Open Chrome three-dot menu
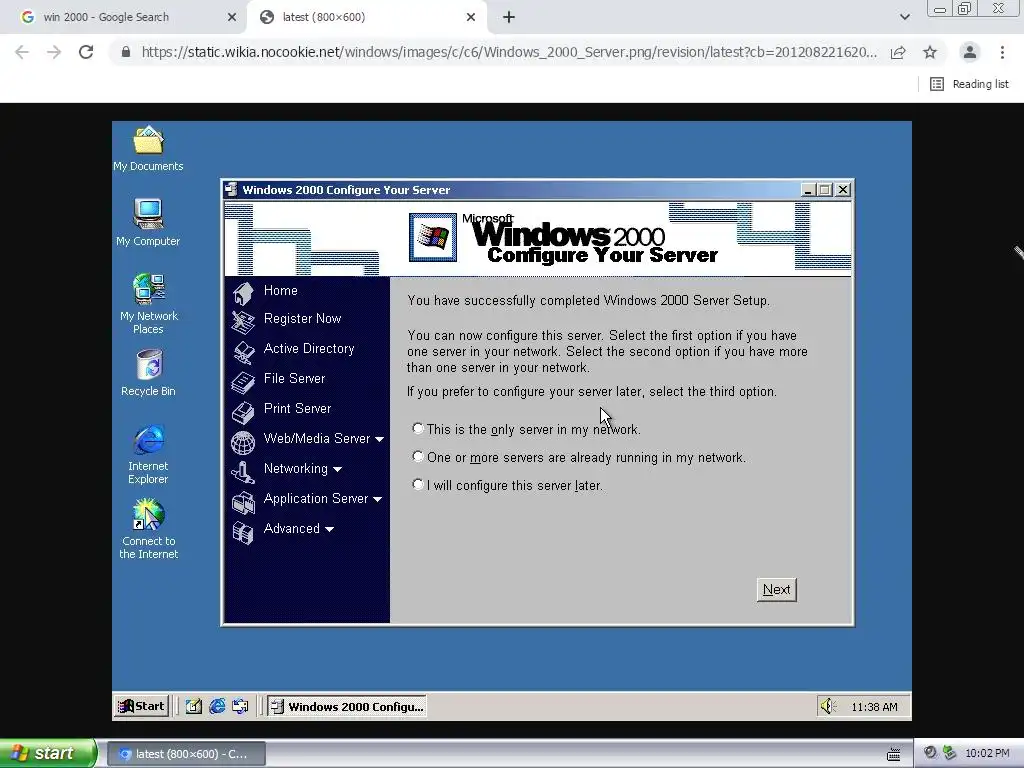This screenshot has width=1024, height=768. point(1002,52)
